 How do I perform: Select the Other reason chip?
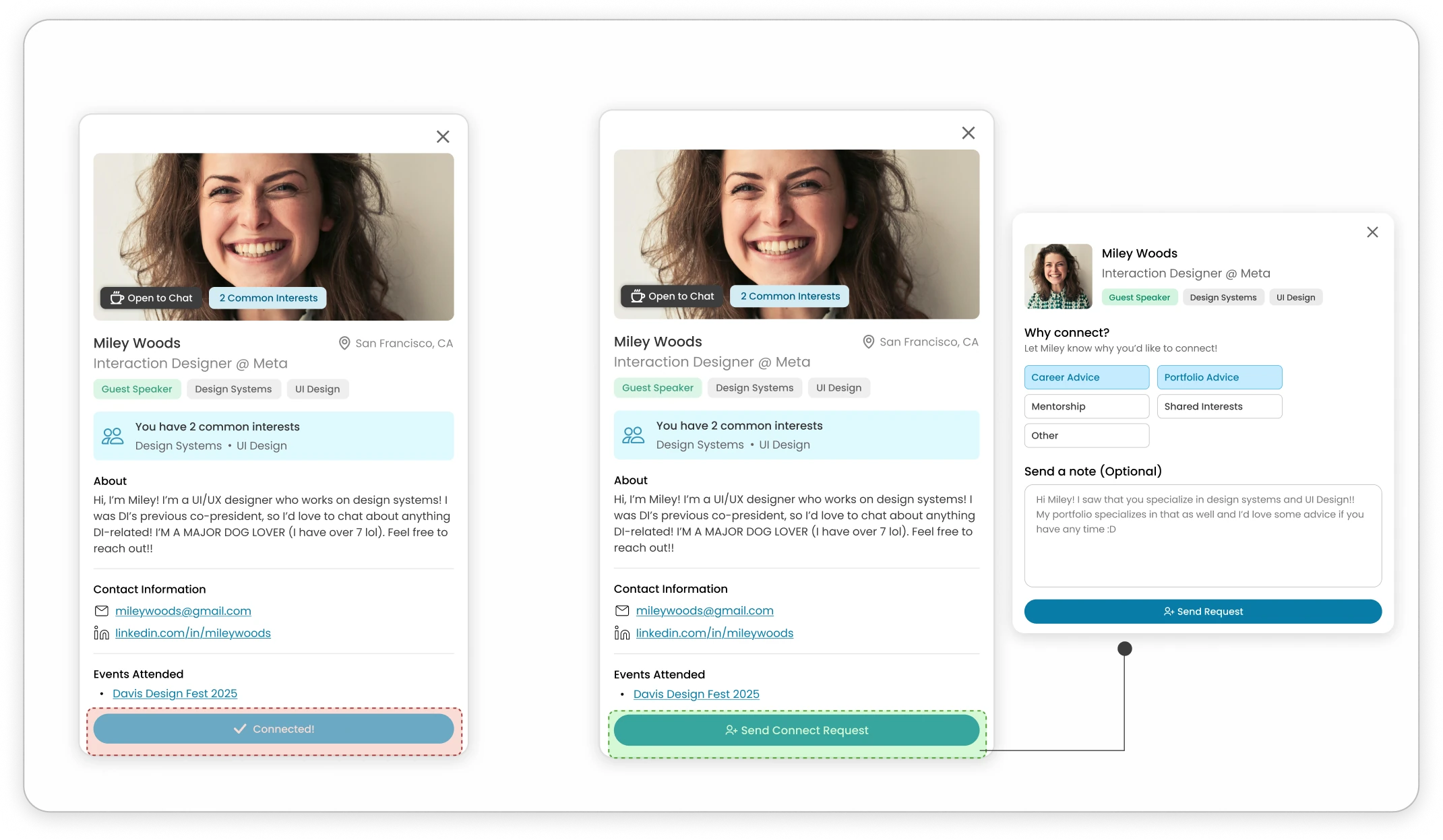[x=1086, y=435]
